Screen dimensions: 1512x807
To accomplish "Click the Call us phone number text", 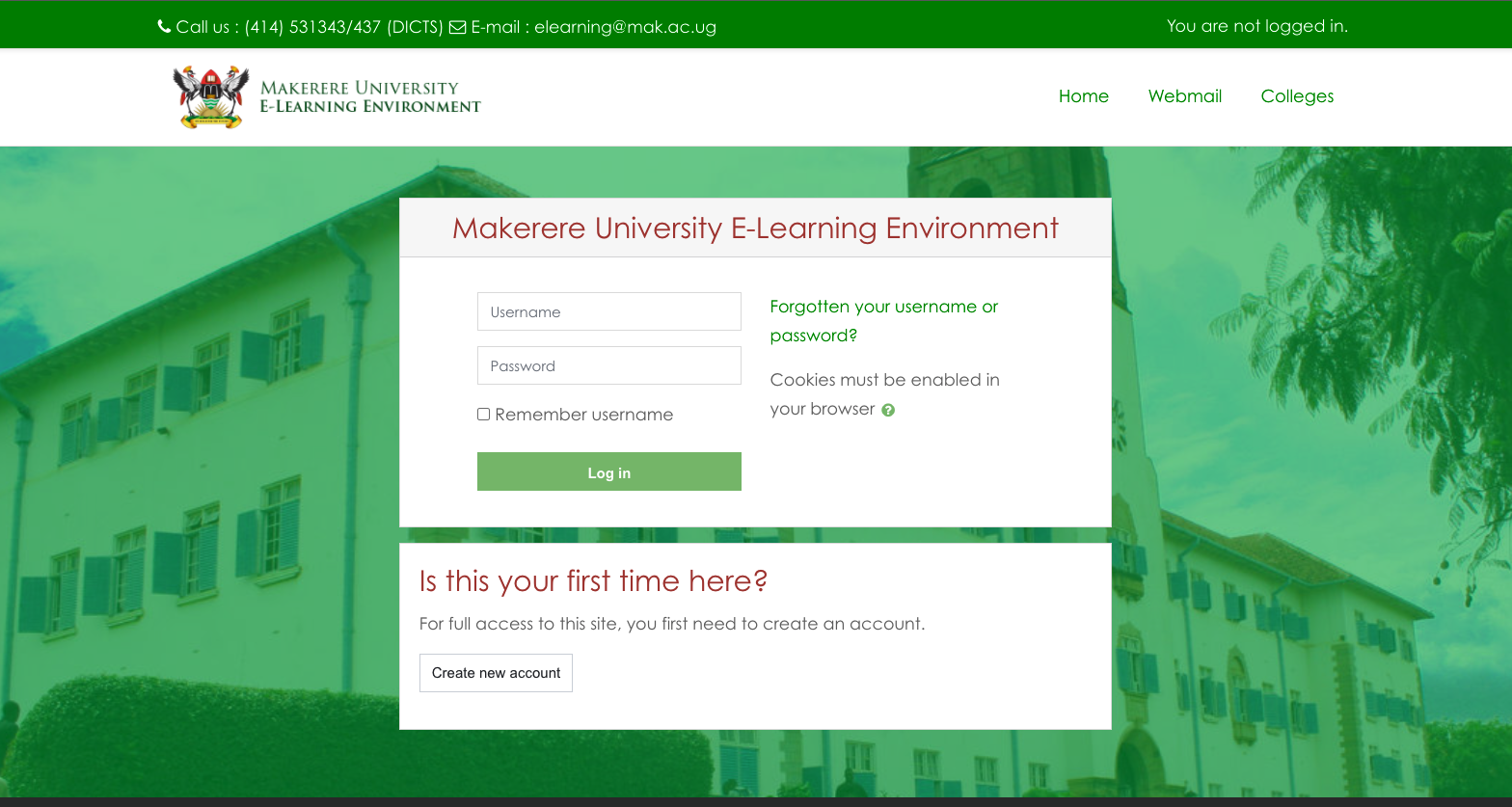I will tap(309, 27).
